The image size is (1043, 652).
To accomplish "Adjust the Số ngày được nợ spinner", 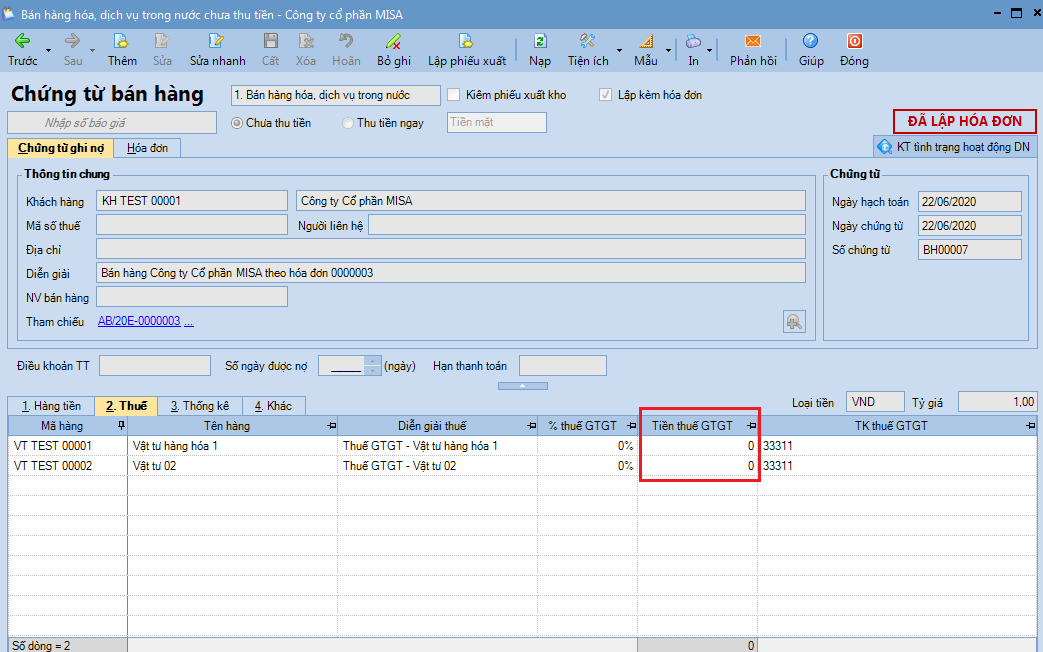I will click(x=372, y=366).
